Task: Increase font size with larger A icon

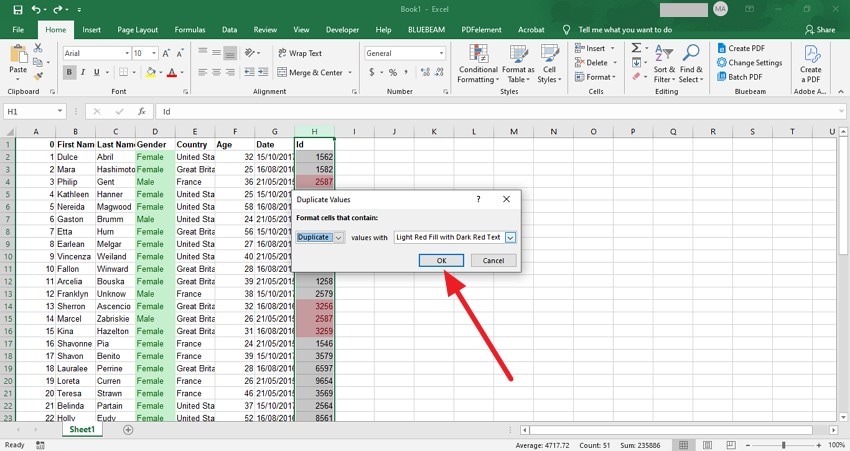Action: pyautogui.click(x=166, y=53)
